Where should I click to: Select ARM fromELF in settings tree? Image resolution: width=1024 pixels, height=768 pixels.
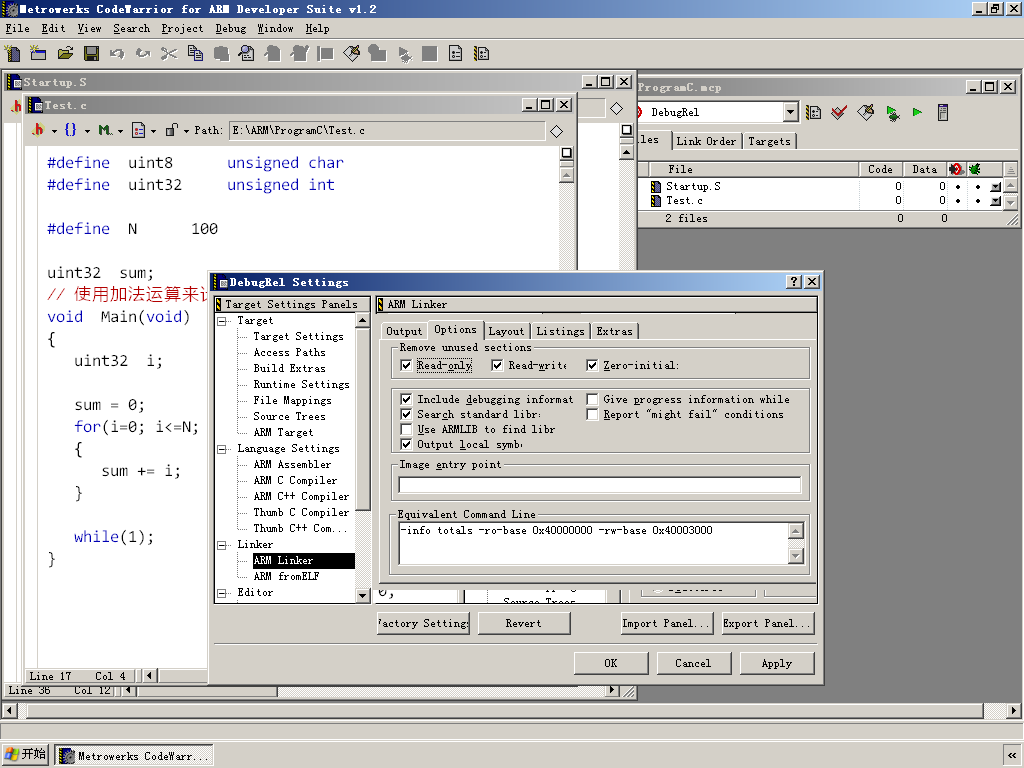coord(286,577)
